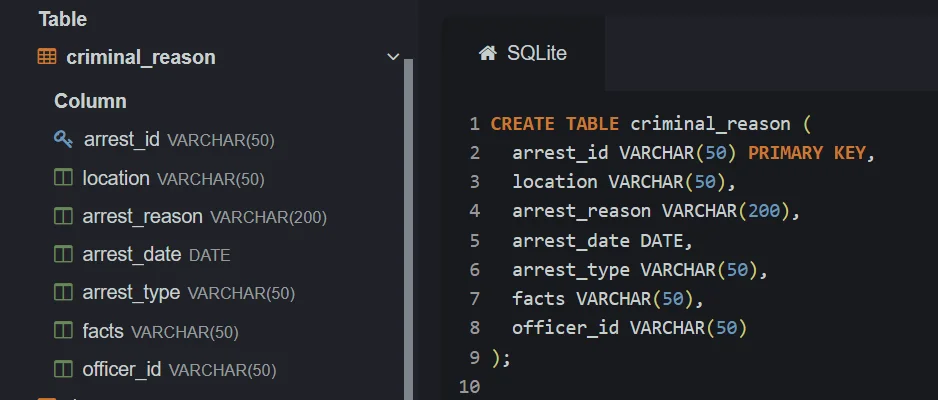Click the column icon next to arrest_reason
This screenshot has height=400, width=938.
[x=63, y=216]
